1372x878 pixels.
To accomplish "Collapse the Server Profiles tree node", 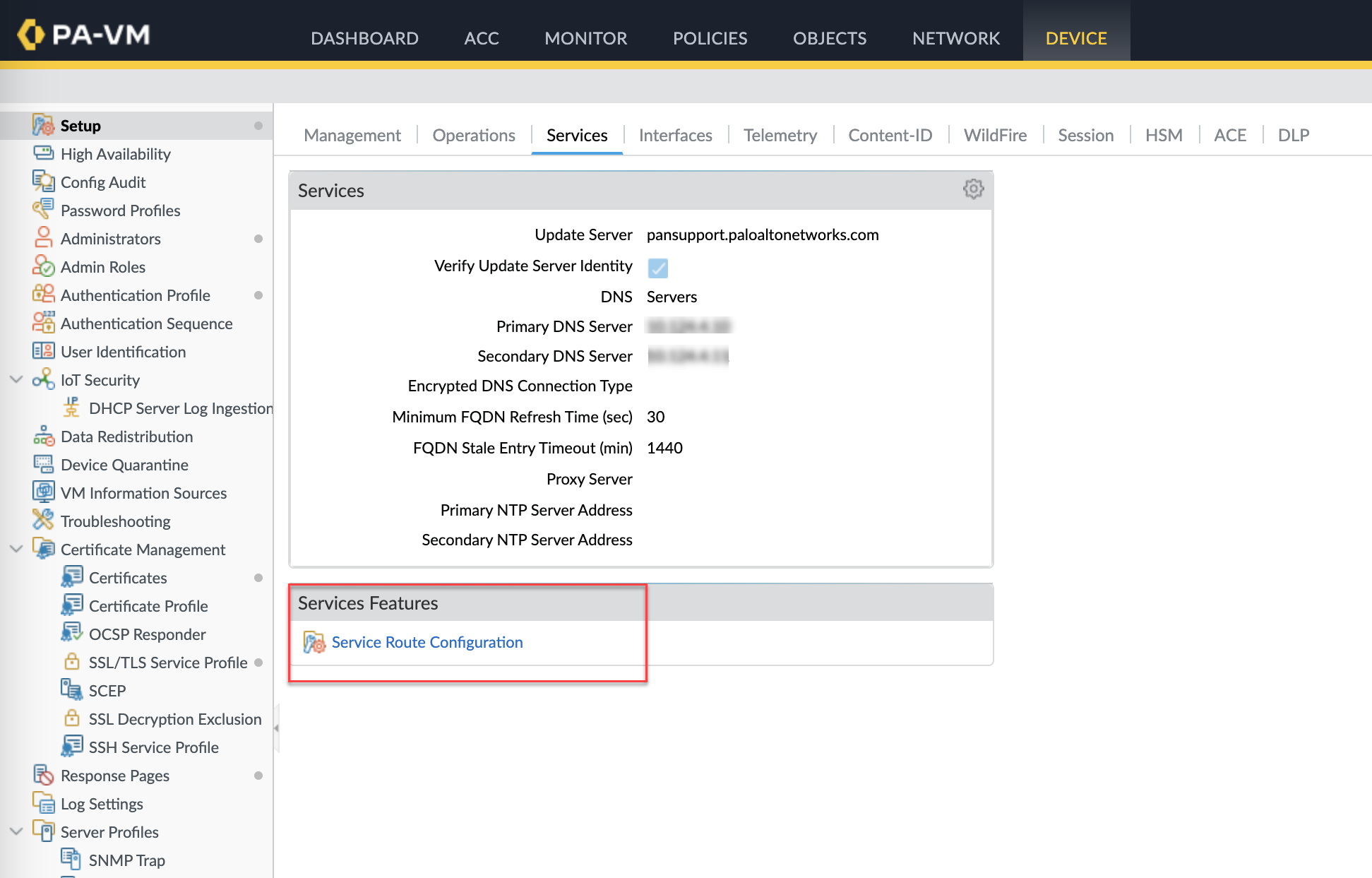I will (16, 831).
